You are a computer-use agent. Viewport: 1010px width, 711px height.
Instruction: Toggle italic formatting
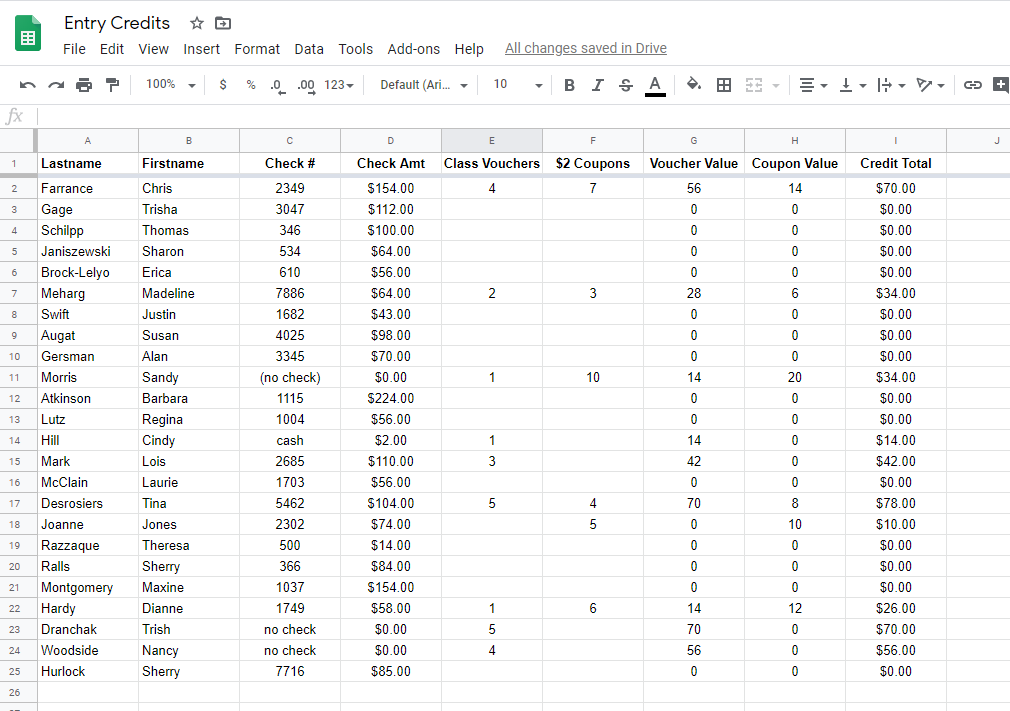(597, 85)
